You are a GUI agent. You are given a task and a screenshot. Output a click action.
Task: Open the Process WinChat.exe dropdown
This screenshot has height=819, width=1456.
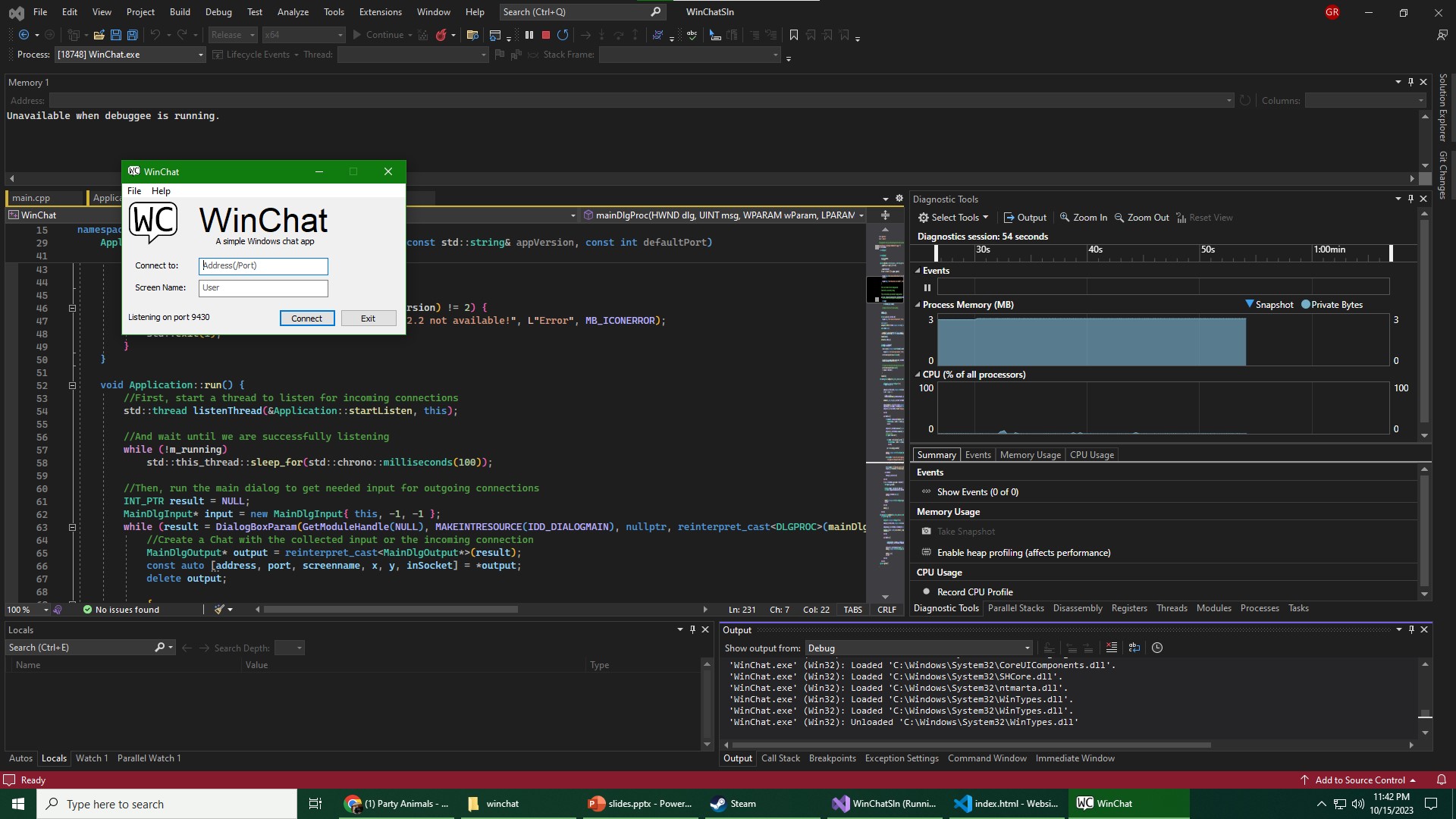(200, 55)
